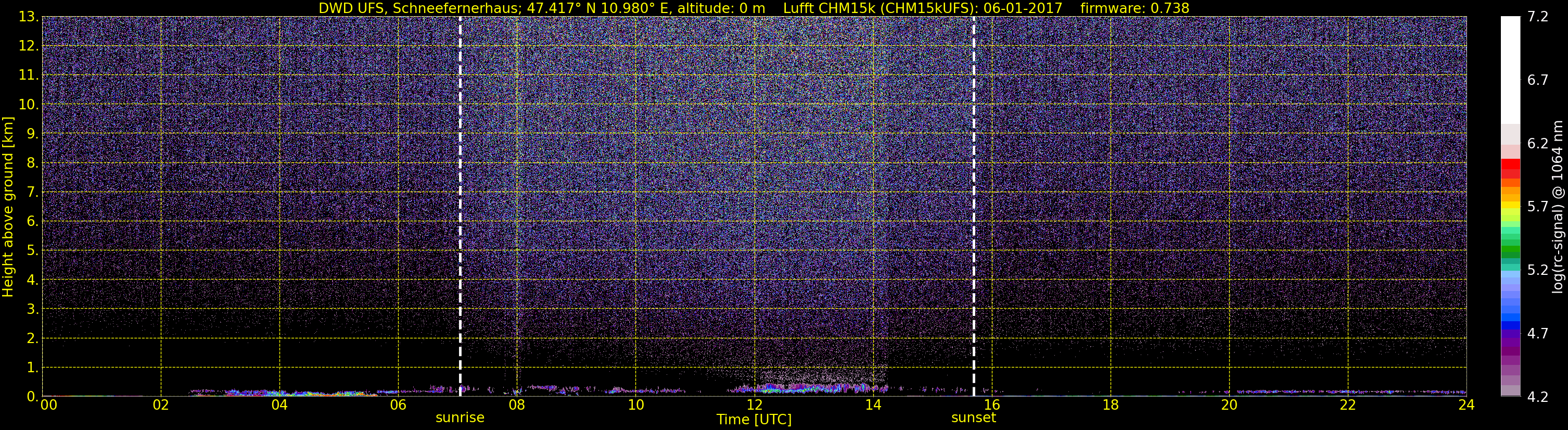Click the "18" time axis tick label
The image size is (1568, 430).
[x=1110, y=405]
